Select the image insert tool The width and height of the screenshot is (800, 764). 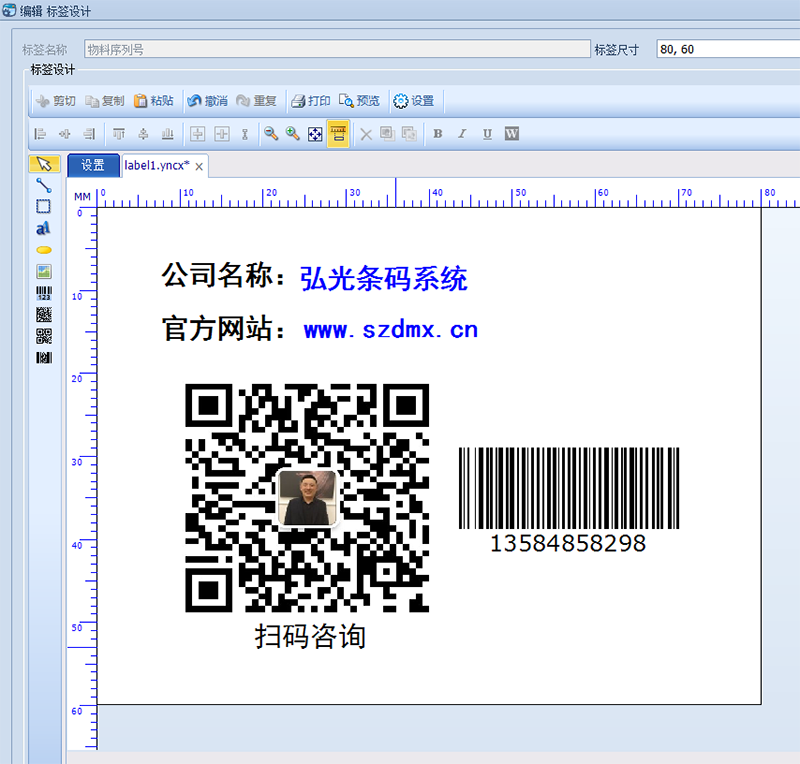coord(44,272)
